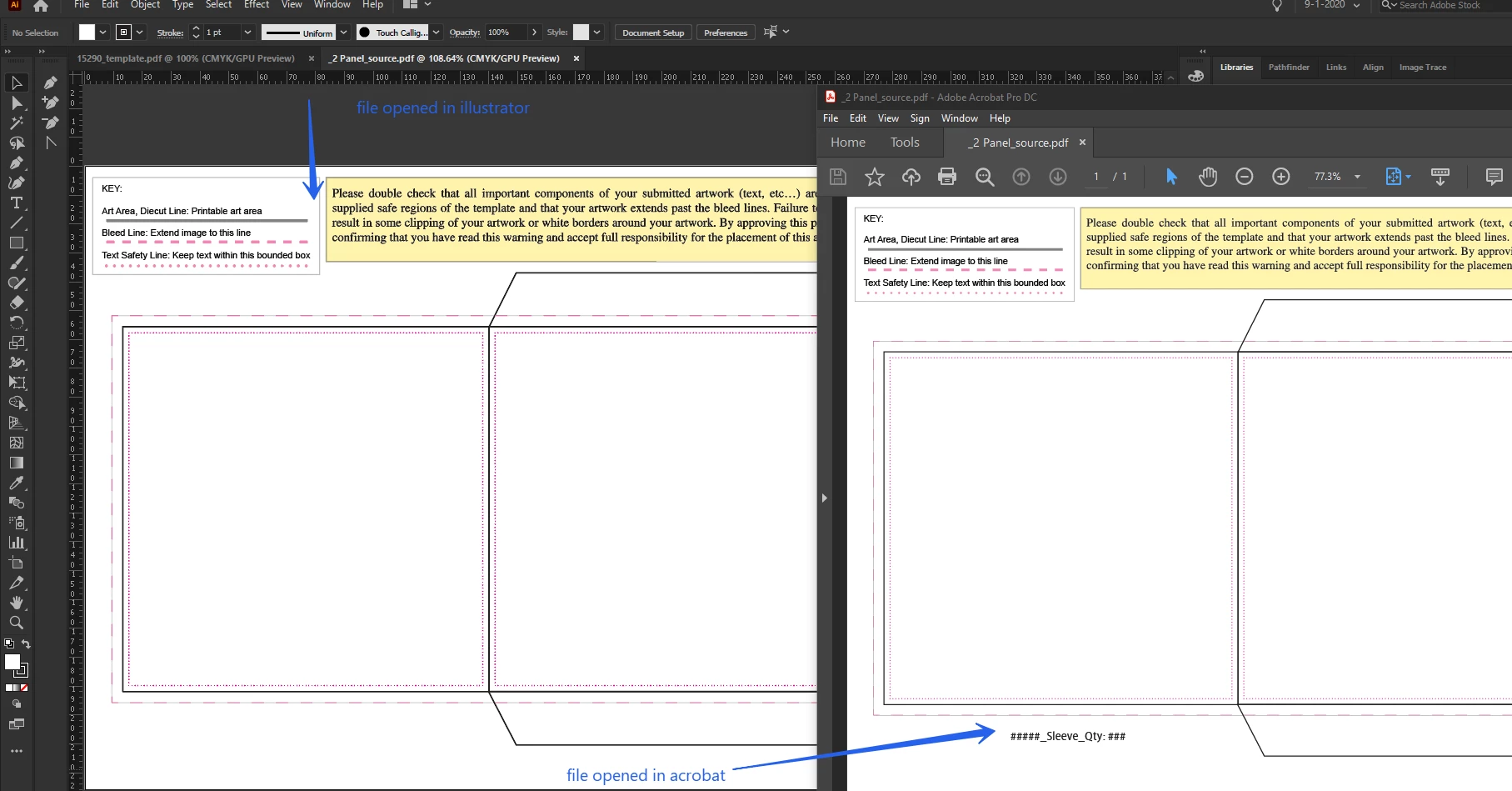Screen dimensions: 1512x791
Task: Open the Illustrator Object menu
Action: tap(145, 5)
